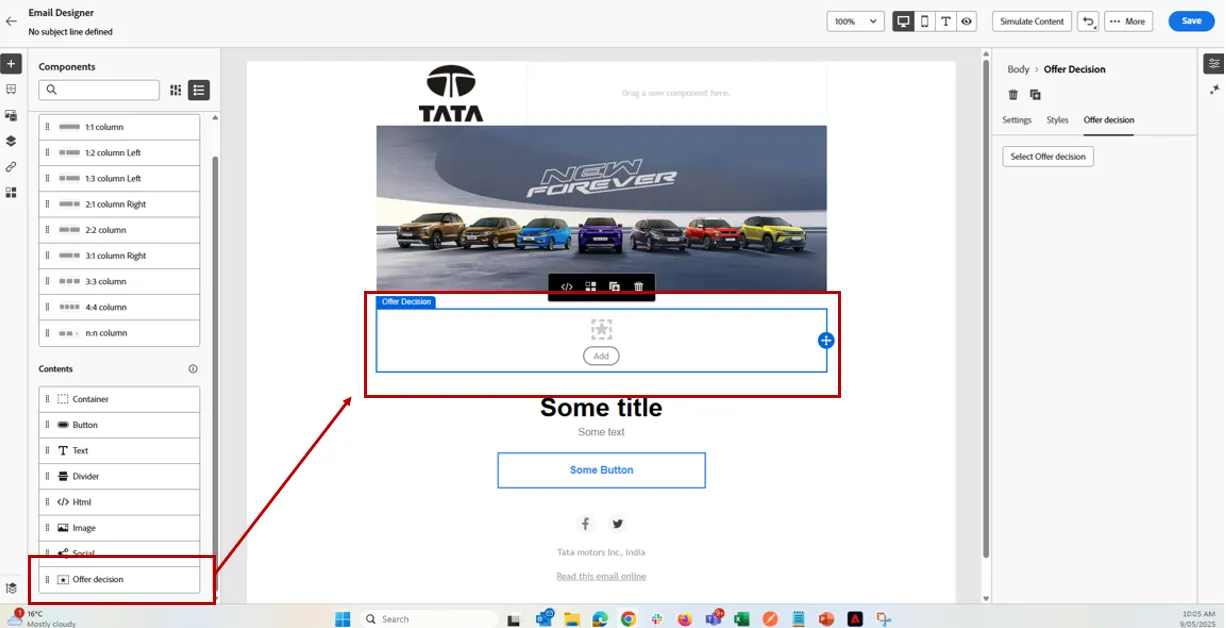Delete component via right panel trash icon

point(1013,94)
